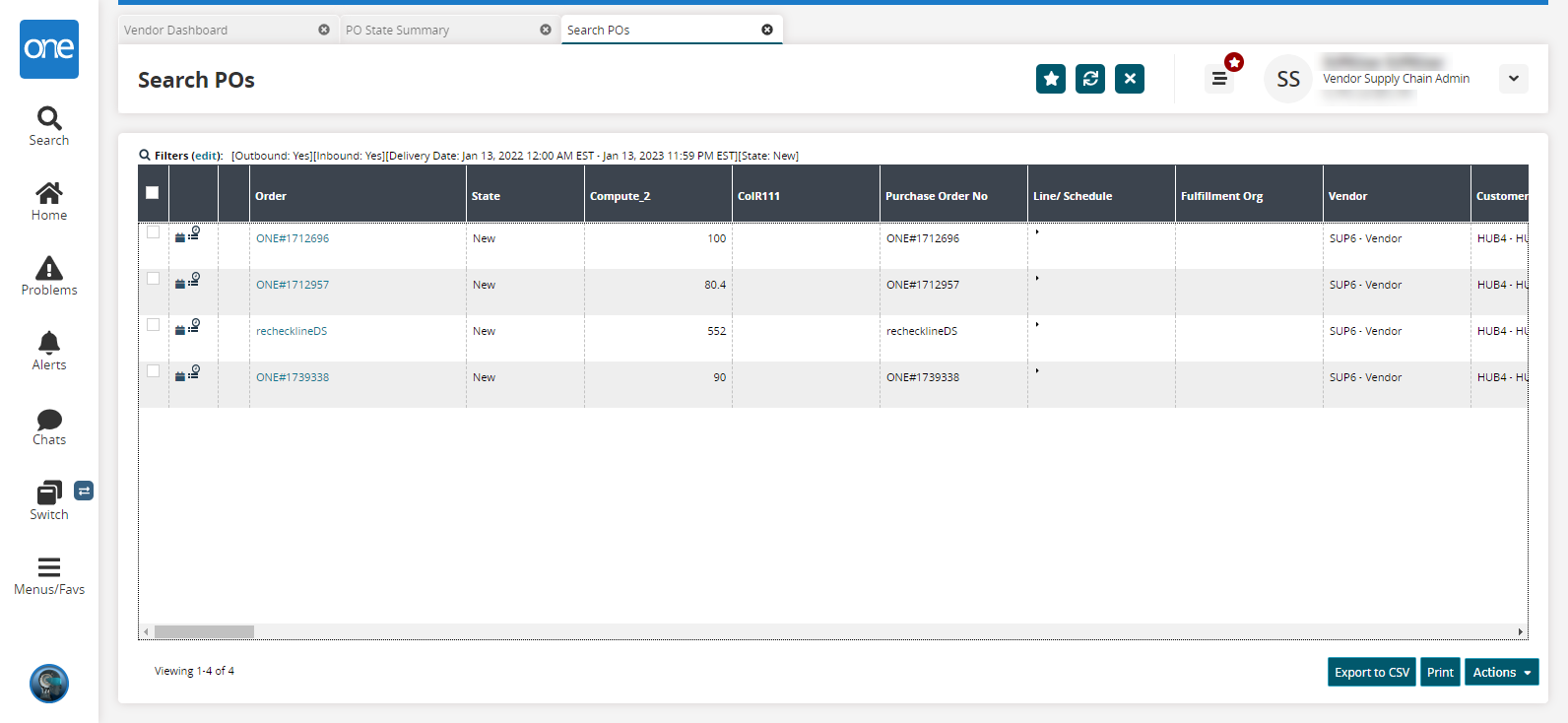Click Export to CSV button
This screenshot has width=1568, height=723.
click(1371, 672)
